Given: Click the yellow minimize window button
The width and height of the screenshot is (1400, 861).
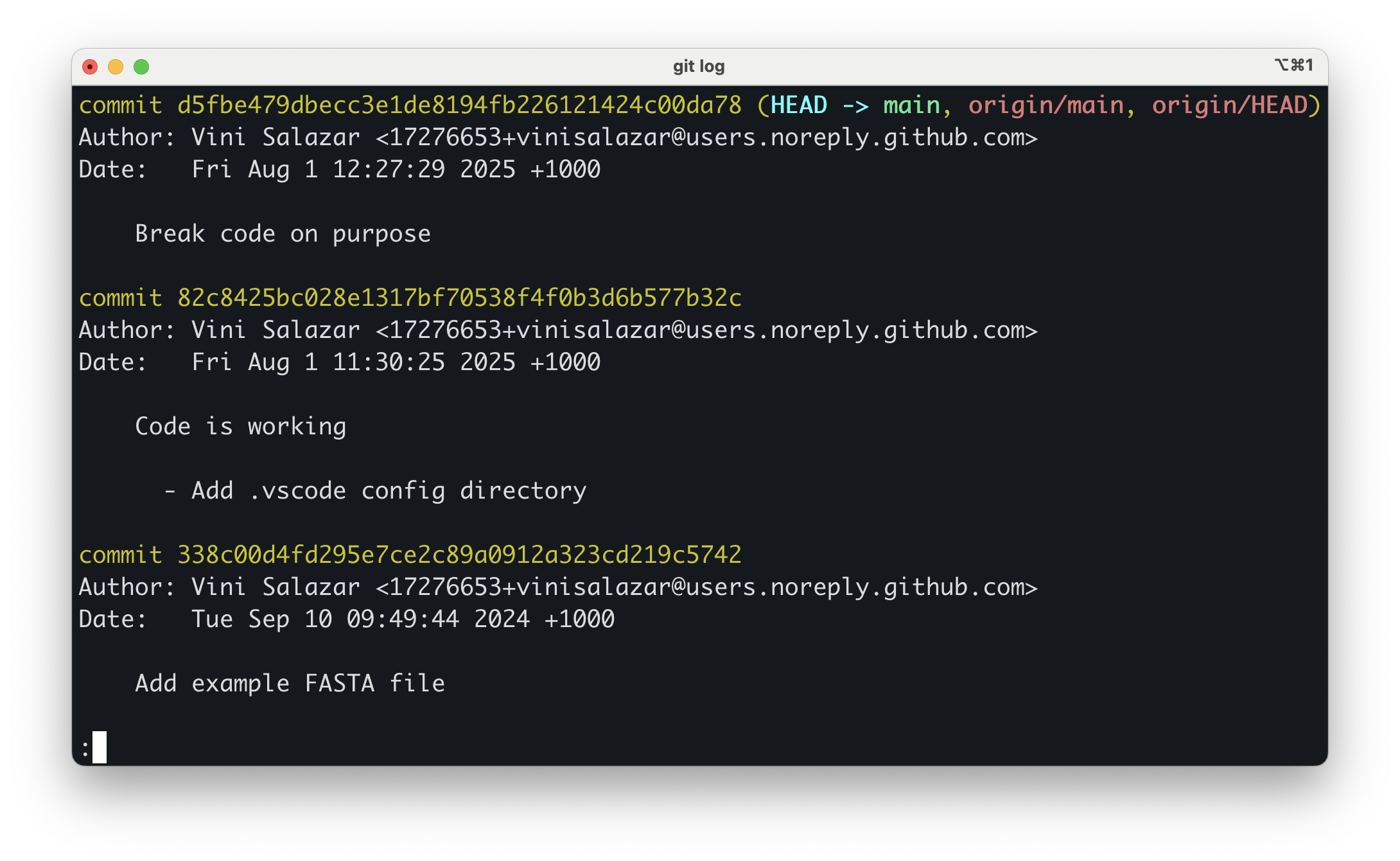Looking at the screenshot, I should pos(116,67).
